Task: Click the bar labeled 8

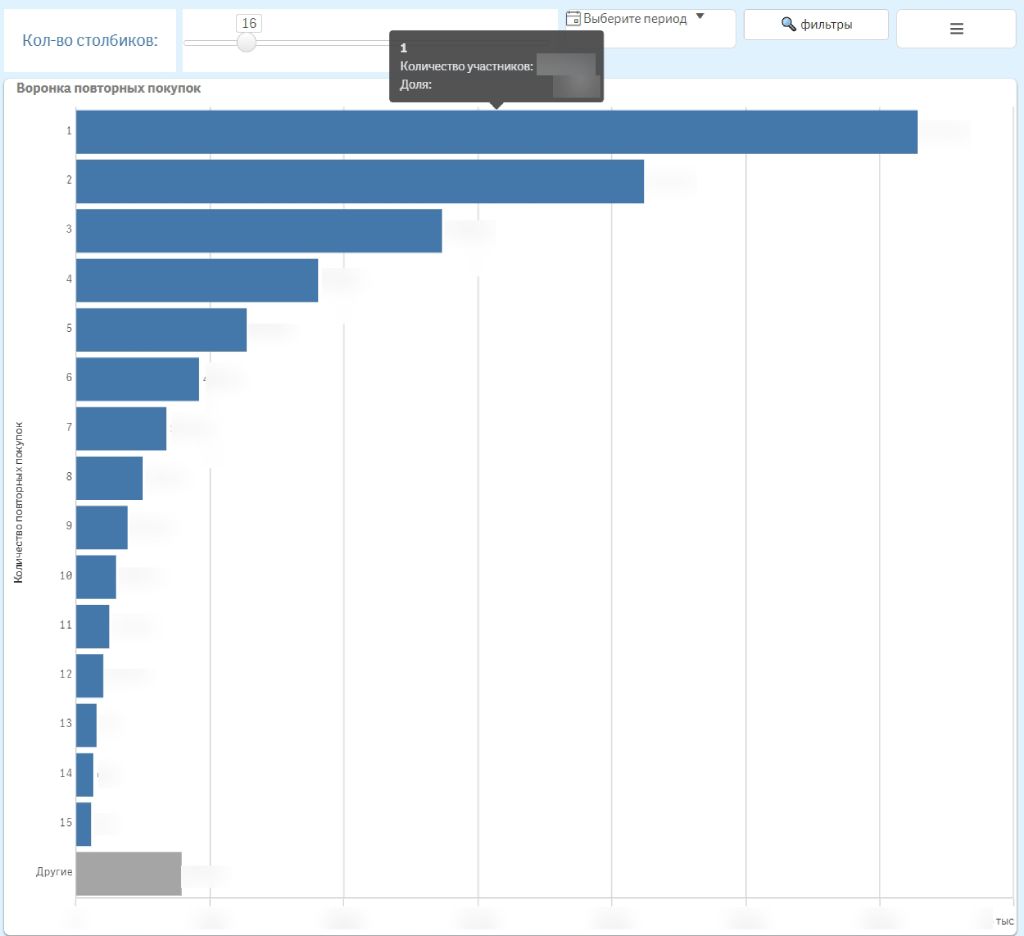Action: (x=109, y=478)
